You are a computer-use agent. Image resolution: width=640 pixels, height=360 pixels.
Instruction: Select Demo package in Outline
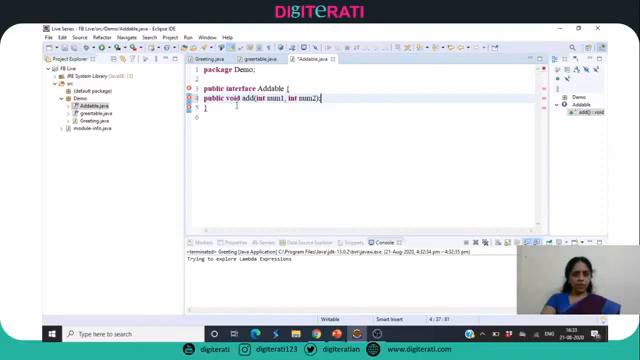coord(575,97)
